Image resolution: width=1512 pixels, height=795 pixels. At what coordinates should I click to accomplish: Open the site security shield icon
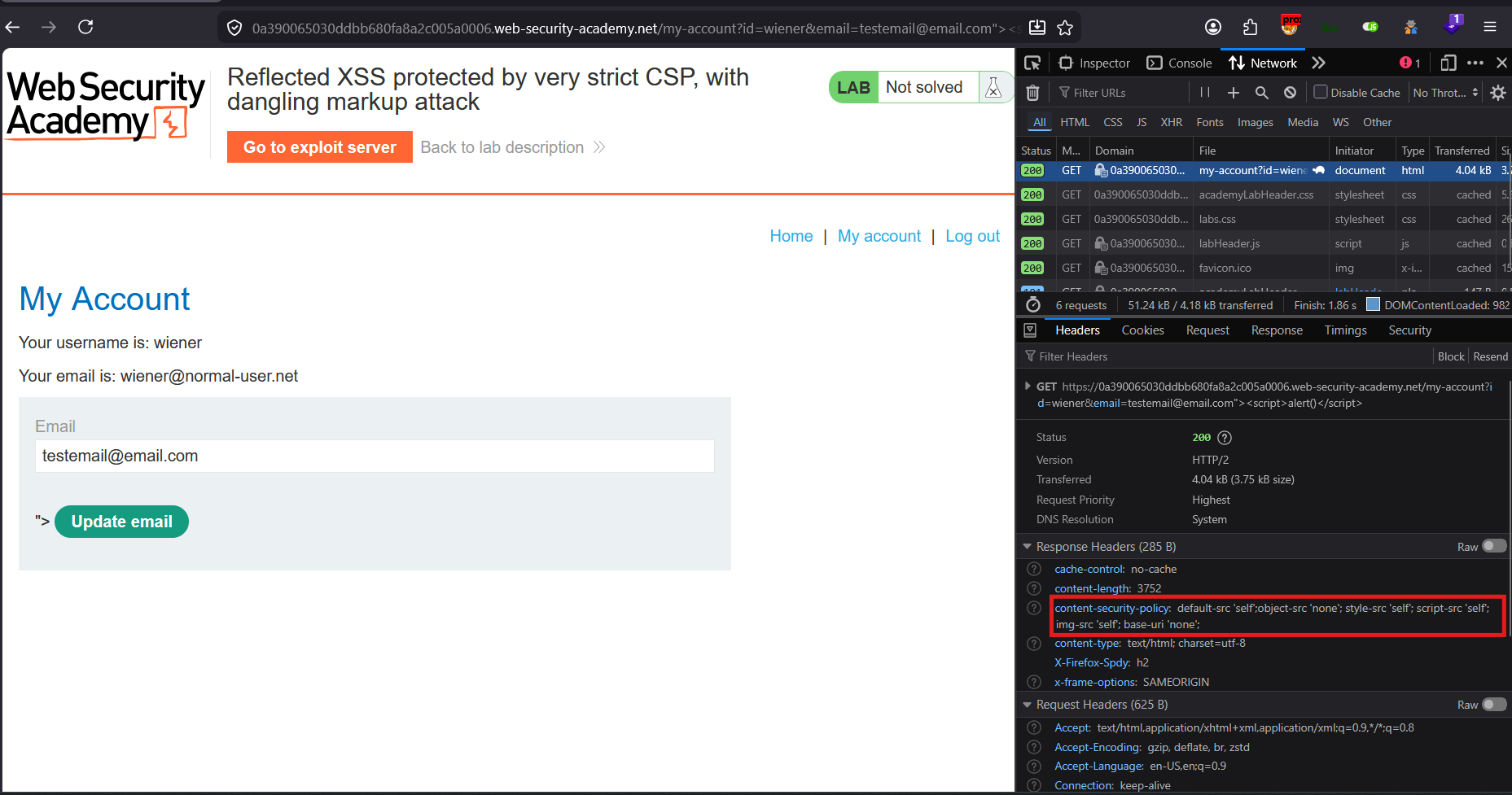pos(234,28)
